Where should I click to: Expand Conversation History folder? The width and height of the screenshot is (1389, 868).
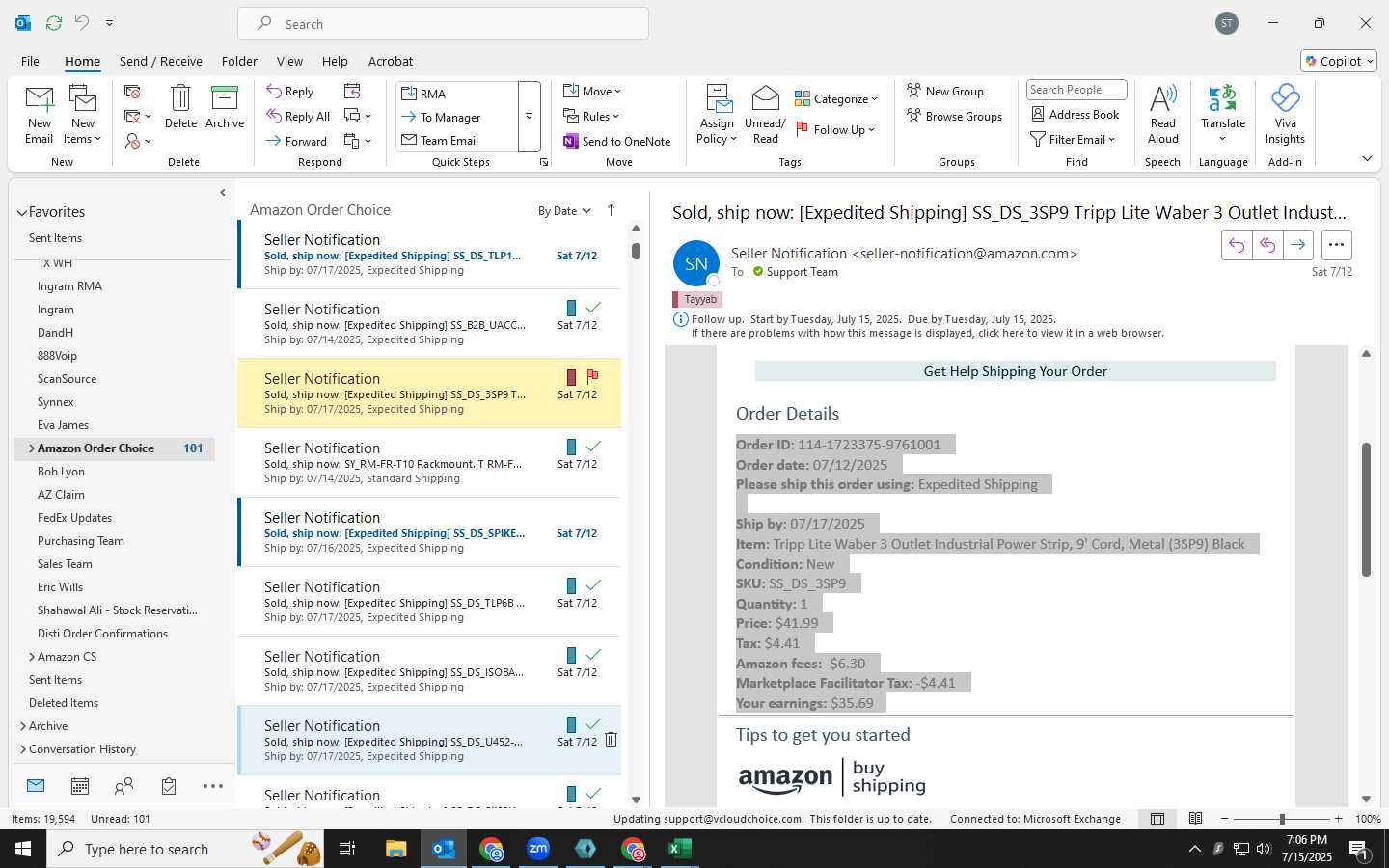(x=23, y=749)
